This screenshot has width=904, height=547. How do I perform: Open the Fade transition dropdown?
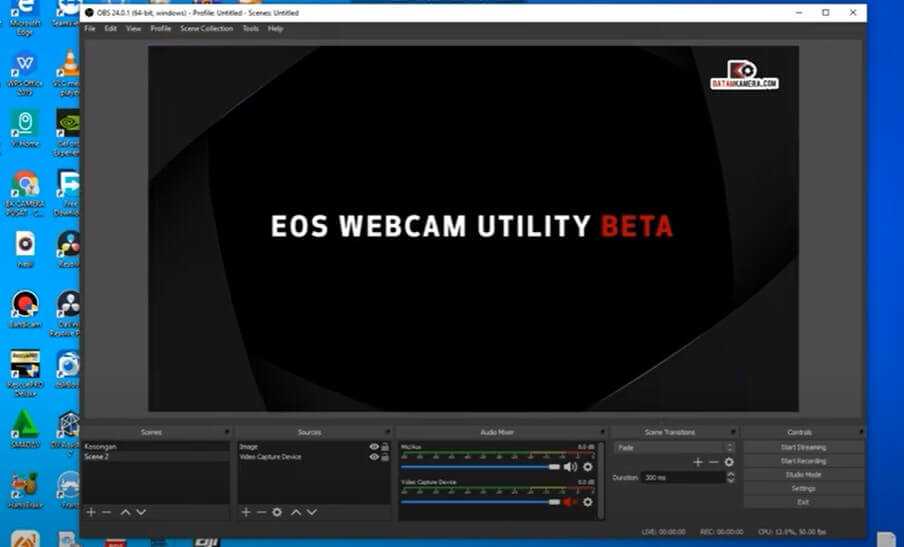coord(673,448)
